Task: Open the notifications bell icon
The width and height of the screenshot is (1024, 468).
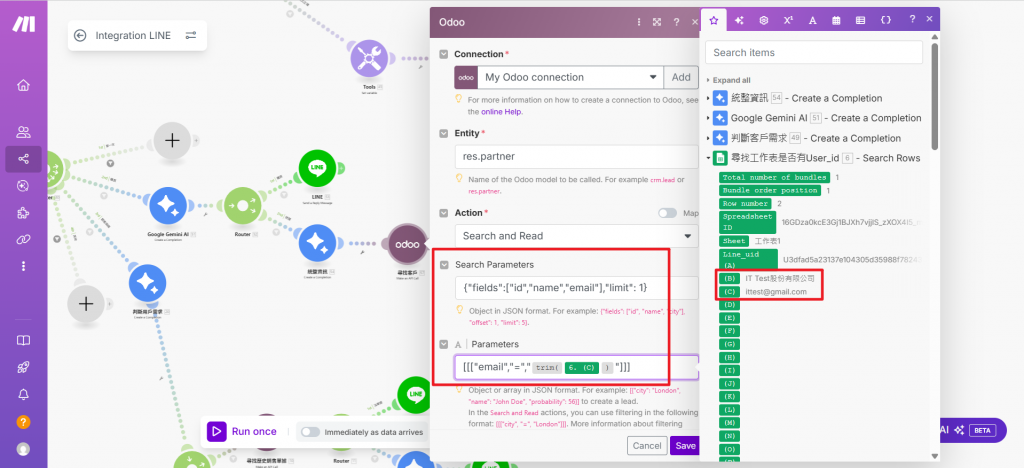Action: [24, 394]
